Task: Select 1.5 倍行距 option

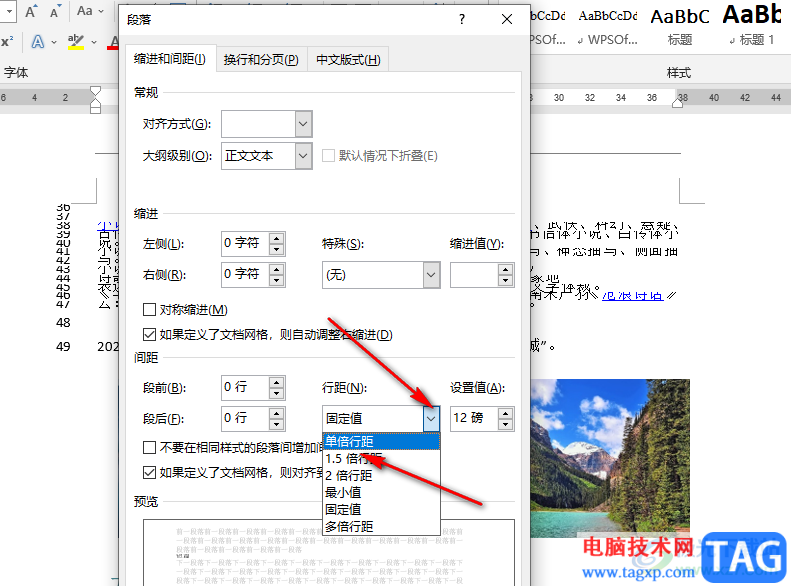Action: point(381,459)
